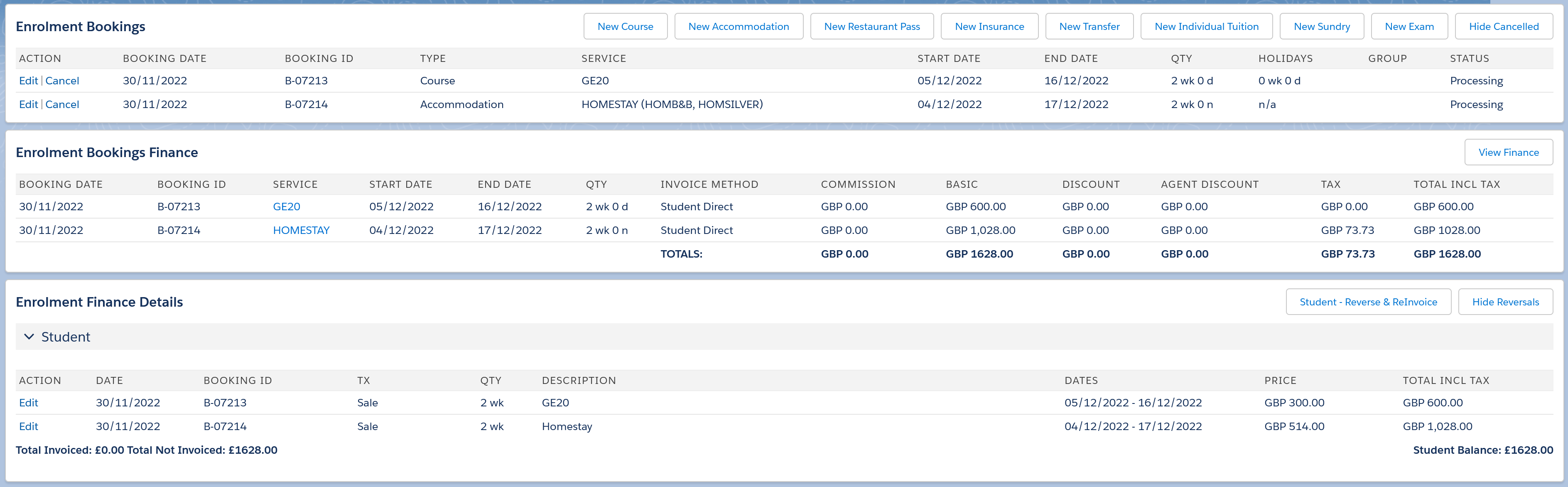Click New Individual Tuition button
Screen dimensions: 1568x487
point(1206,26)
